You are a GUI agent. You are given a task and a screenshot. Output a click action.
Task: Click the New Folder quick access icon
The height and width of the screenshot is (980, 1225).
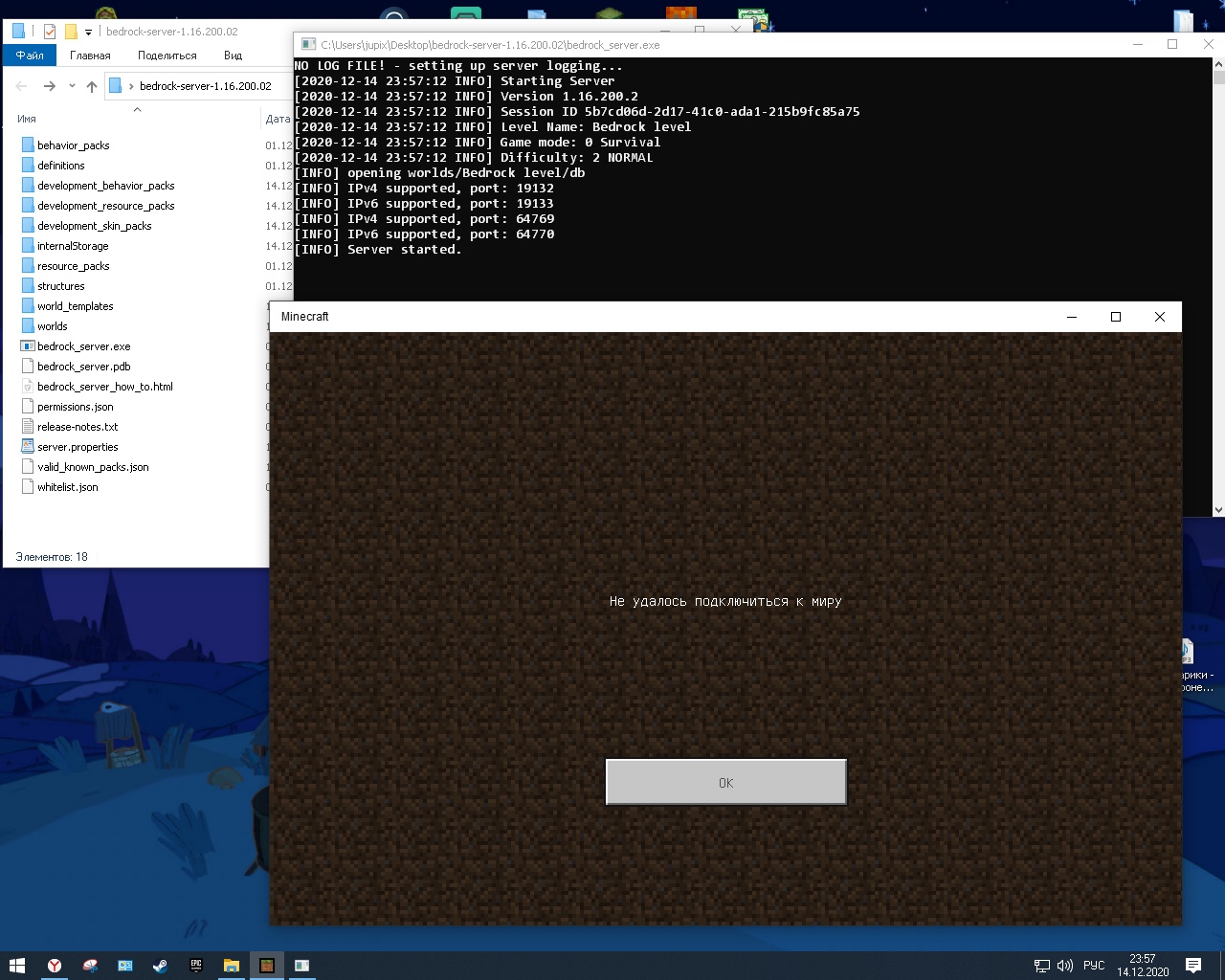point(71,32)
